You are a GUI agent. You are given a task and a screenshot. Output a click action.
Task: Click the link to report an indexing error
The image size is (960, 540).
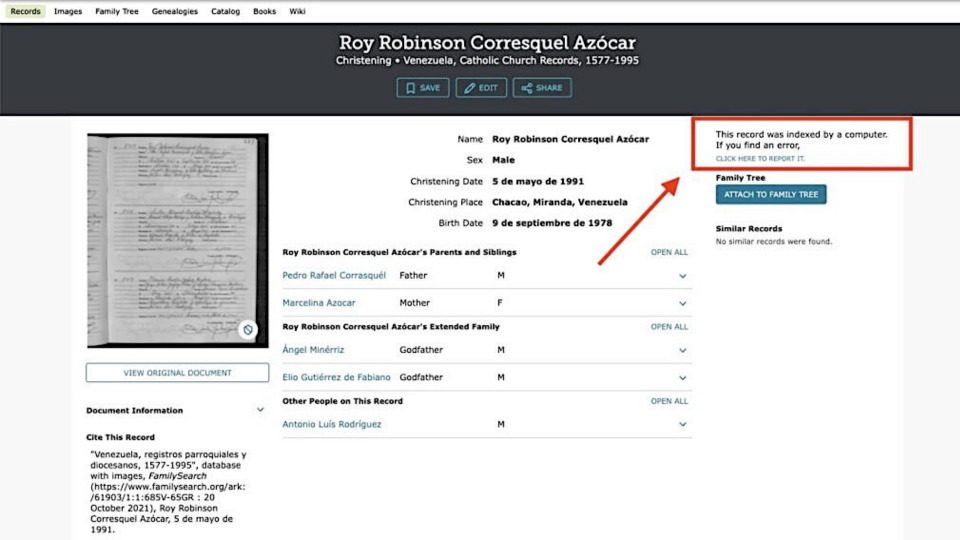click(x=759, y=159)
